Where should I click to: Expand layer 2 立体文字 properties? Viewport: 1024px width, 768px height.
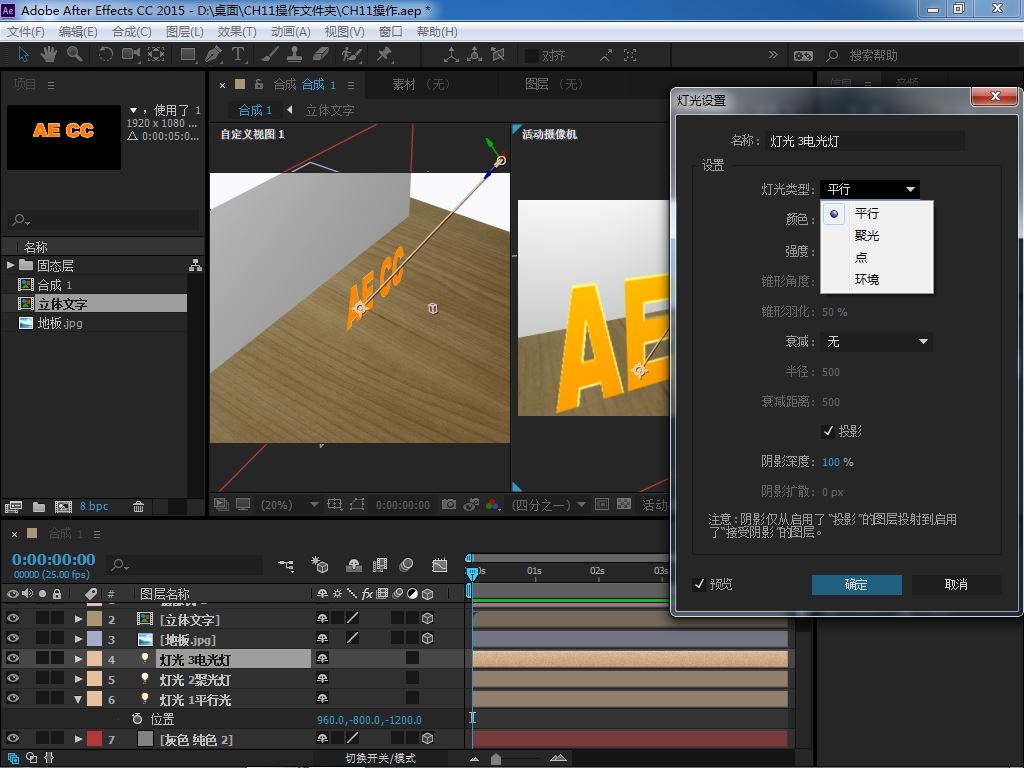(78, 618)
